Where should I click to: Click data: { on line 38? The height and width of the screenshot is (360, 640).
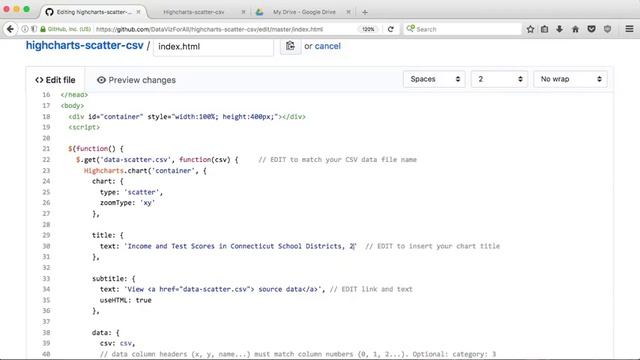(106, 333)
